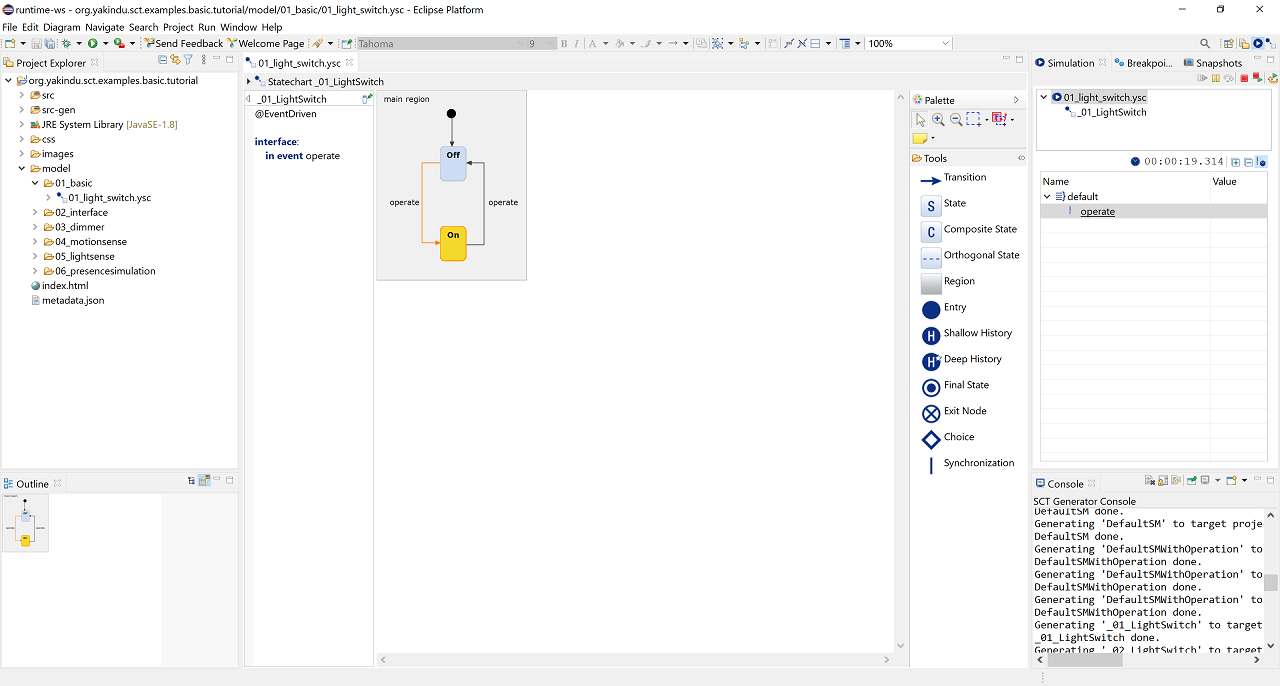Open Project Explorer filter icon
The width and height of the screenshot is (1280, 686).
[x=188, y=61]
